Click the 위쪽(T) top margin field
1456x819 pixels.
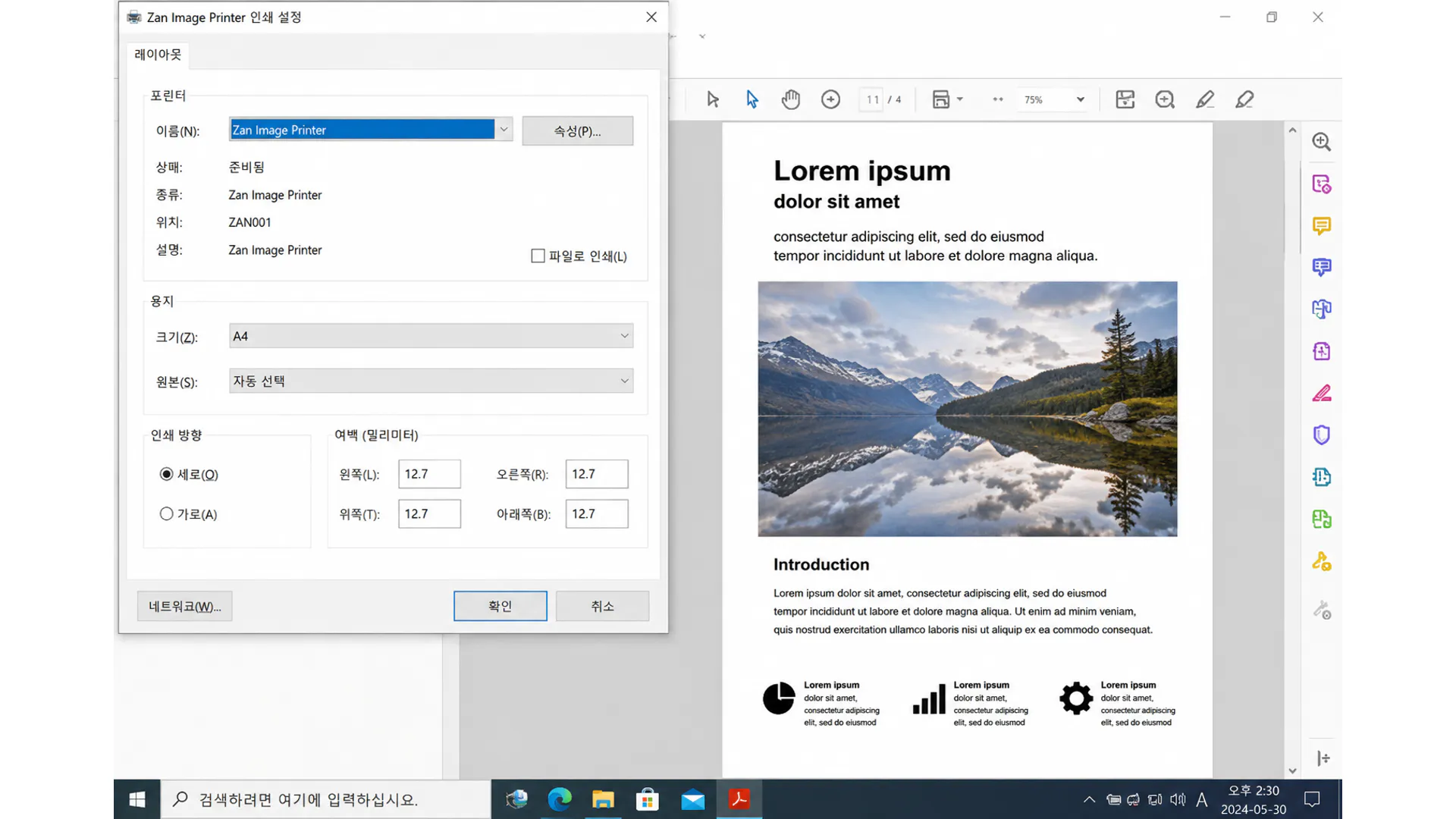click(429, 514)
